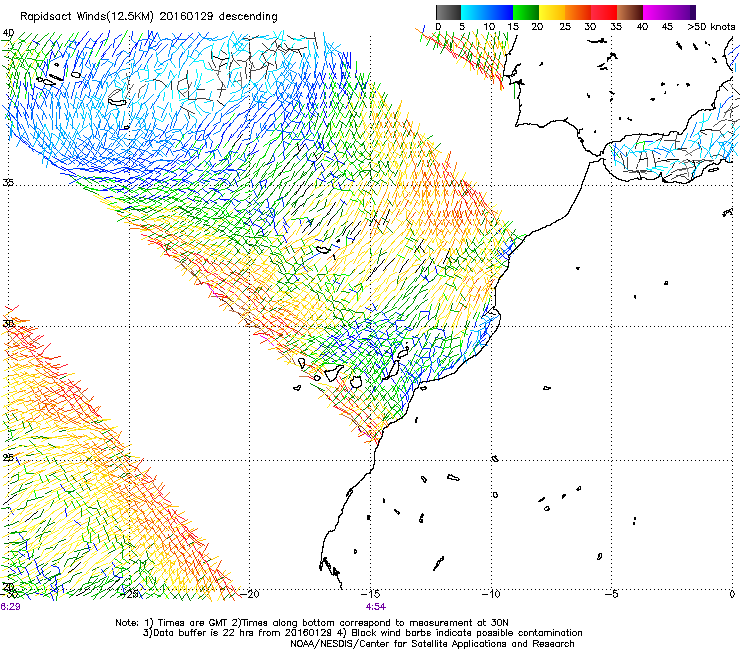Click the NOAA/NESDIS credit line

tap(432, 643)
